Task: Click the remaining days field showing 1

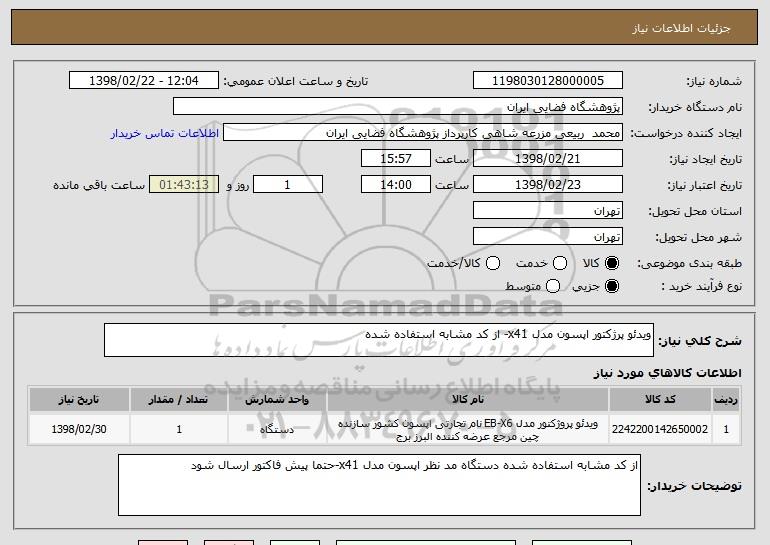Action: click(x=288, y=185)
